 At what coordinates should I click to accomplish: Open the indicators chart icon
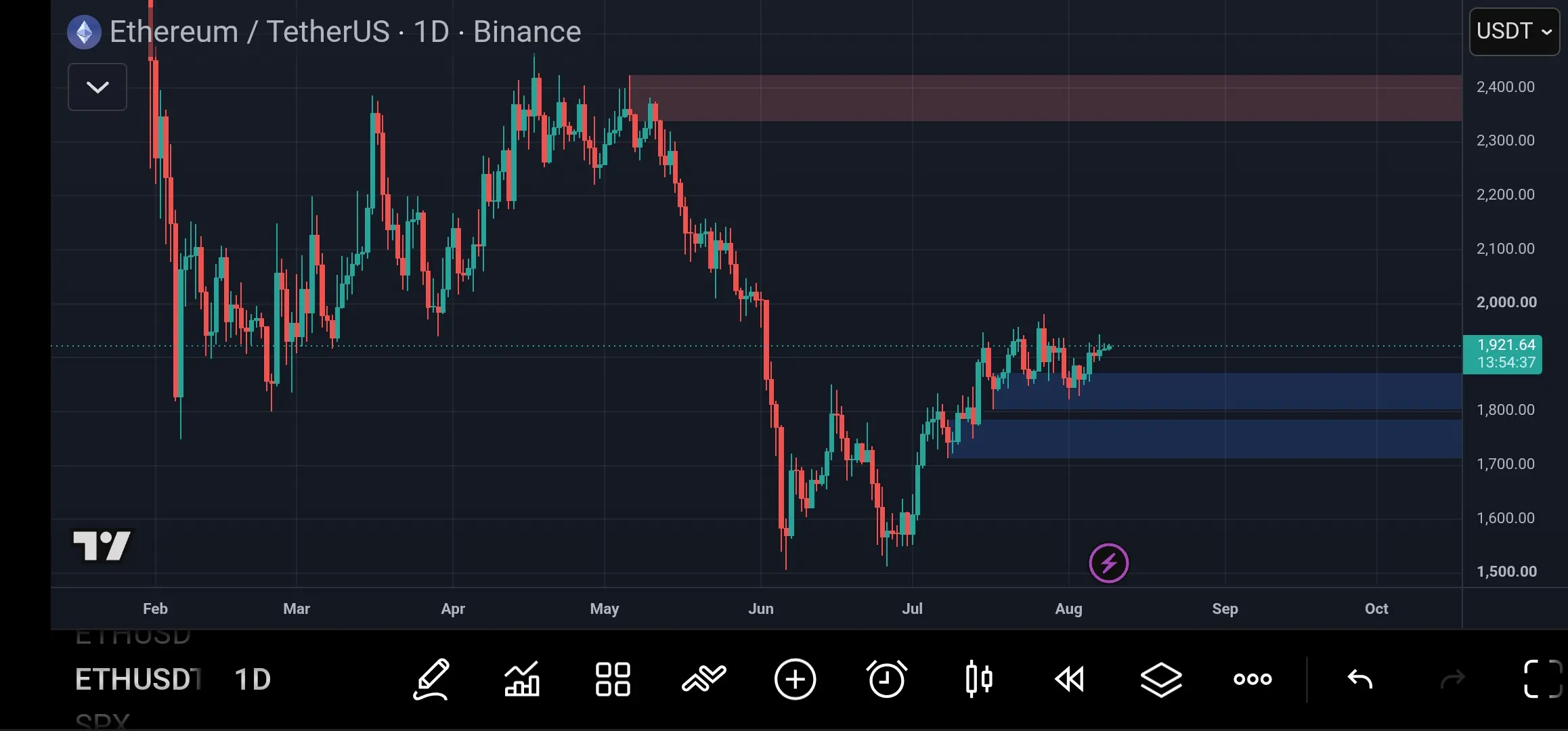pyautogui.click(x=522, y=679)
